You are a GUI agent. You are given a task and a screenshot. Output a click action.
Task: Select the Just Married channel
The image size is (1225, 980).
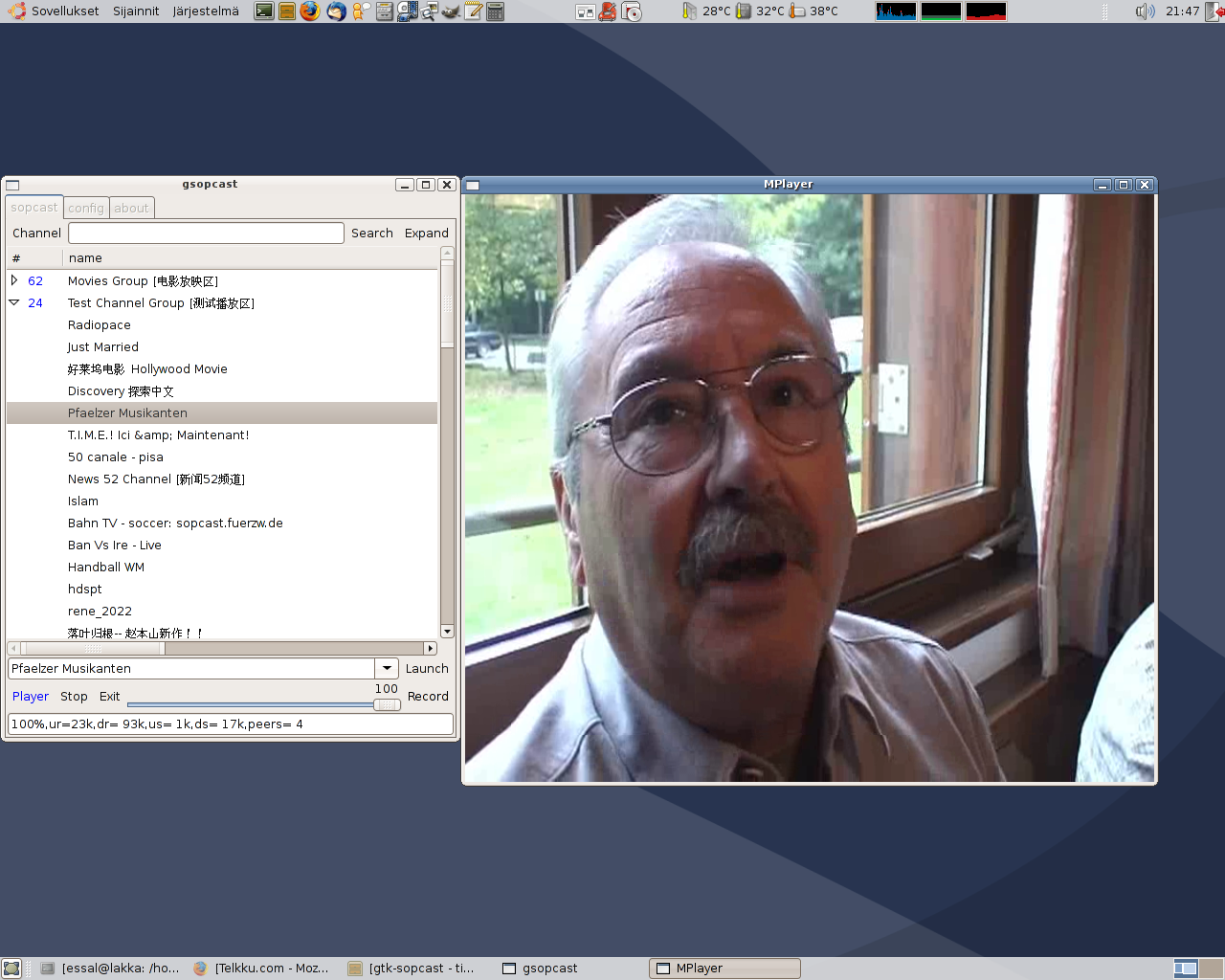tap(222, 347)
